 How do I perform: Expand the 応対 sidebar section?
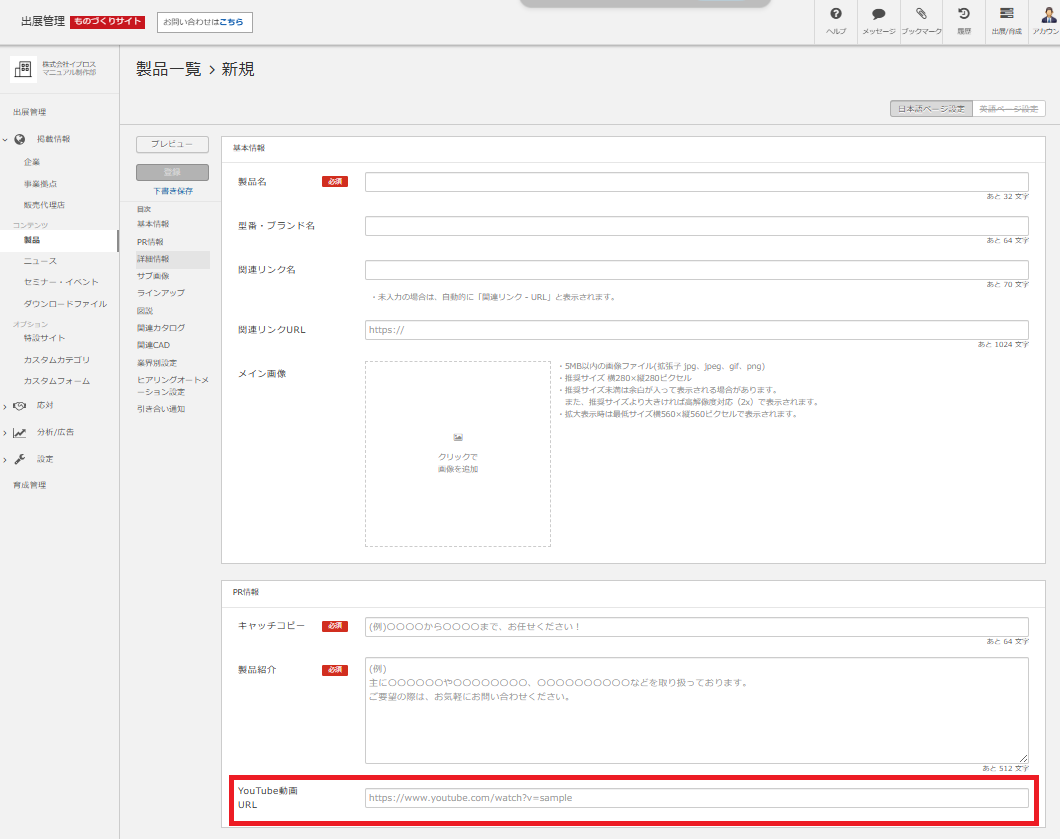pos(5,406)
